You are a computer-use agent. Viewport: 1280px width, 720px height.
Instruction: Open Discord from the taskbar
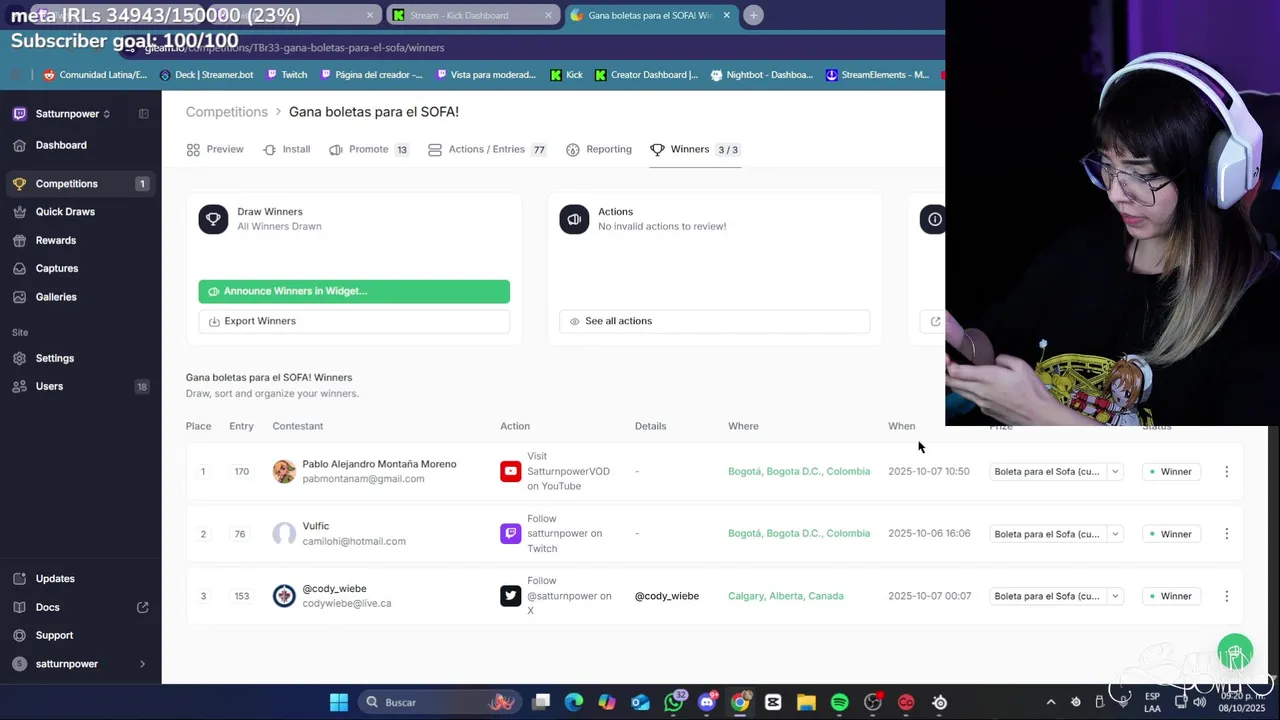tap(707, 702)
